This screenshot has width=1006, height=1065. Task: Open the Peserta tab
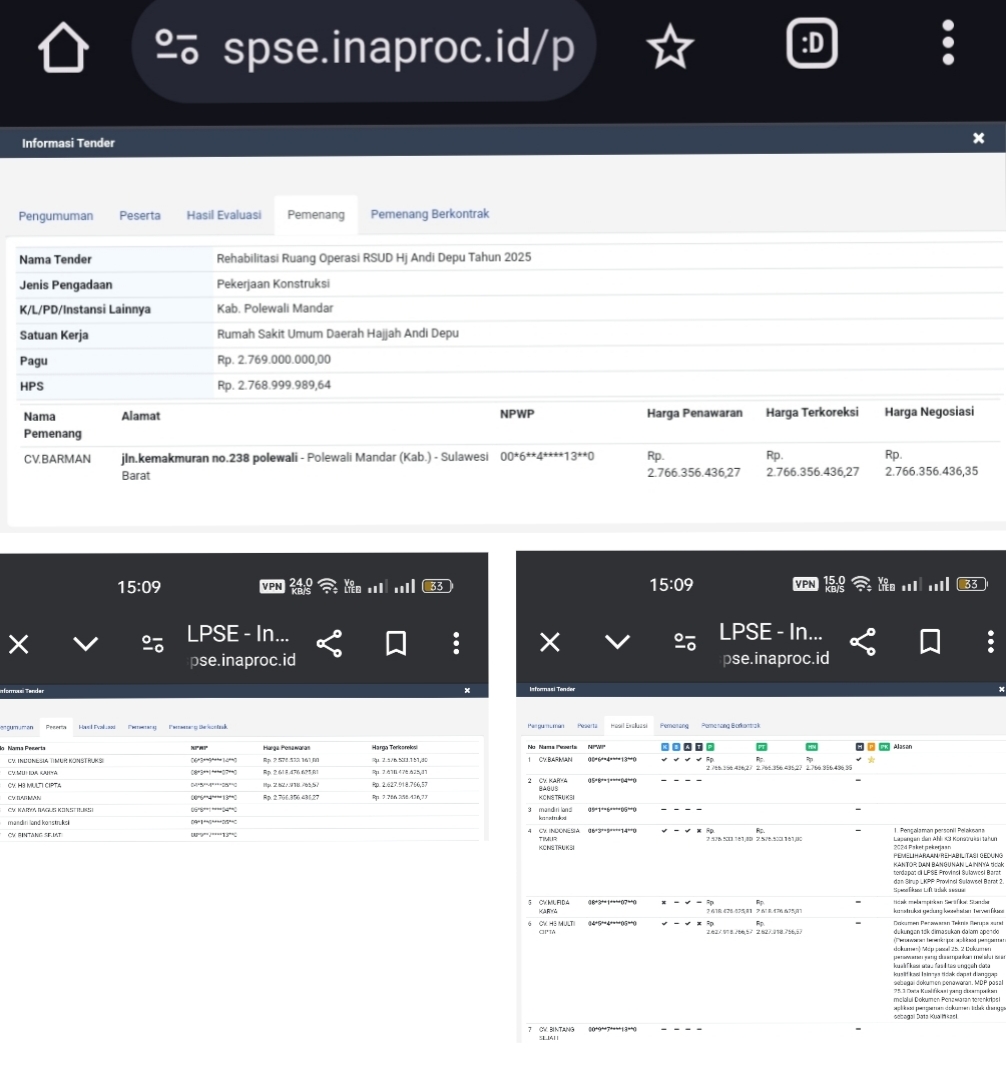140,215
